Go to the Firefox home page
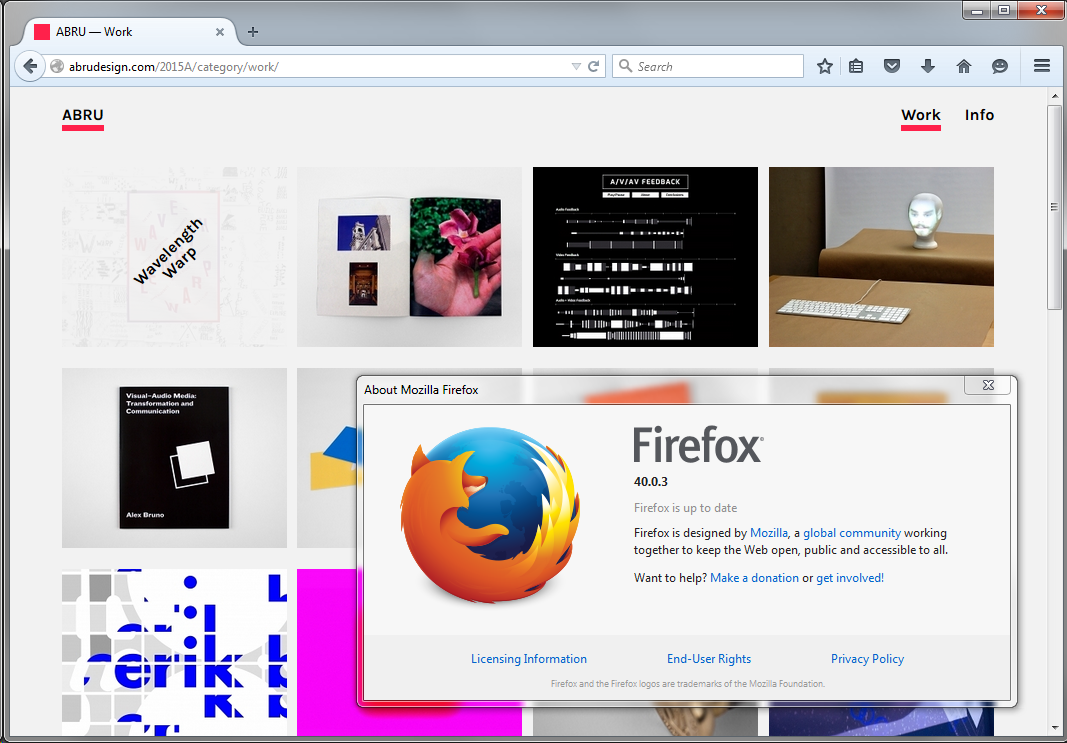1067x743 pixels. 963,65
